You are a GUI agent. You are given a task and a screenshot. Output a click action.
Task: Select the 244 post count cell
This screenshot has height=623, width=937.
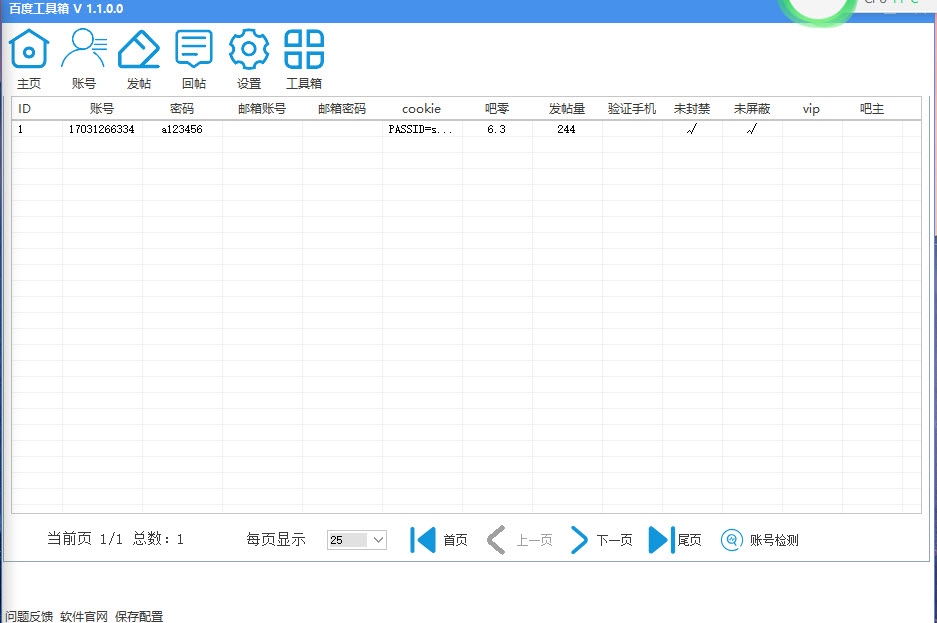coord(567,129)
